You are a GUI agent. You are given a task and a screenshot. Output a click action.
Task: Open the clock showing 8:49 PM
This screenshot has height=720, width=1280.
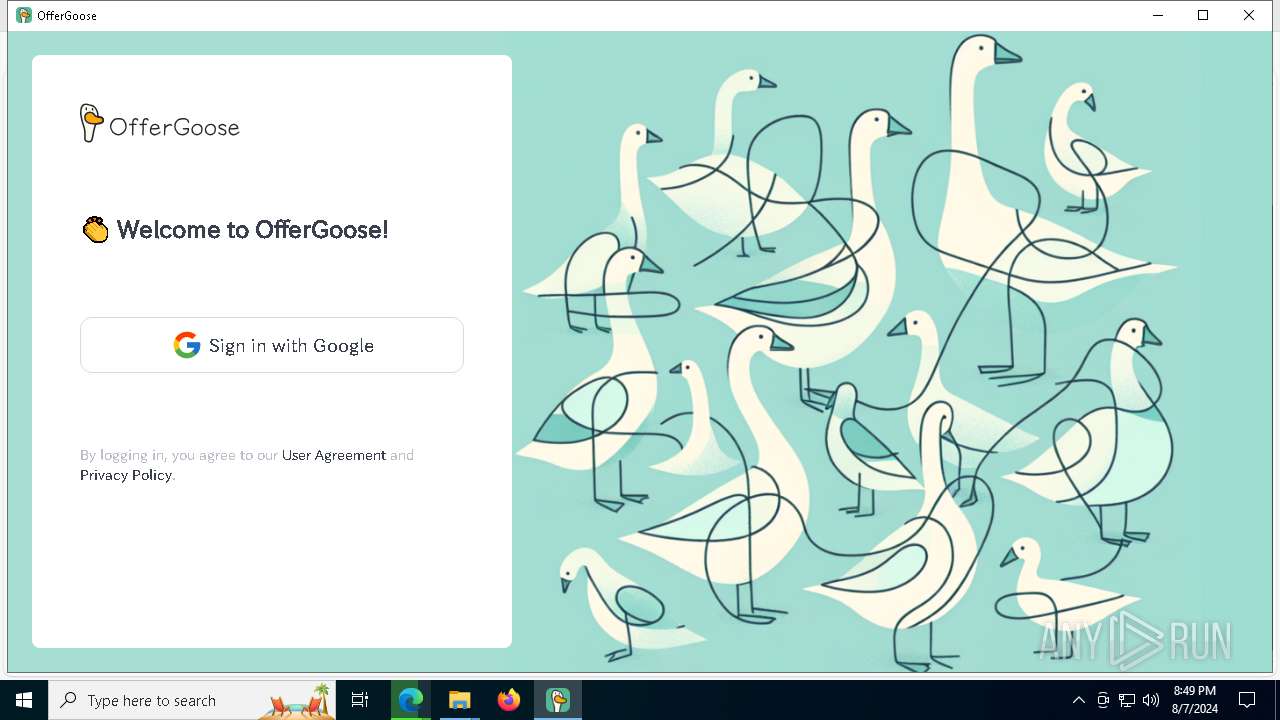click(x=1195, y=700)
